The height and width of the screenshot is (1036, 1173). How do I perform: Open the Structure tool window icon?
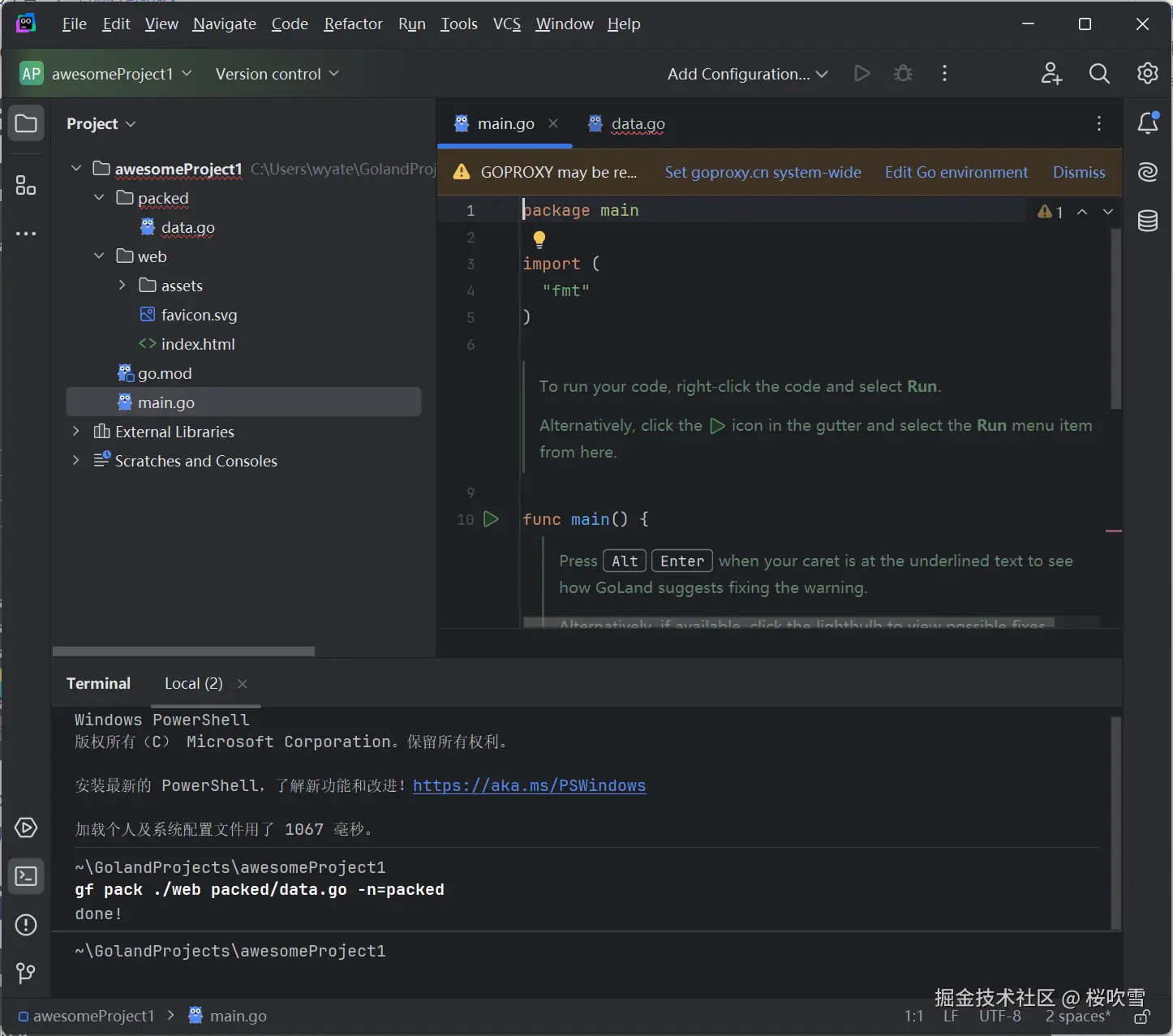tap(26, 186)
